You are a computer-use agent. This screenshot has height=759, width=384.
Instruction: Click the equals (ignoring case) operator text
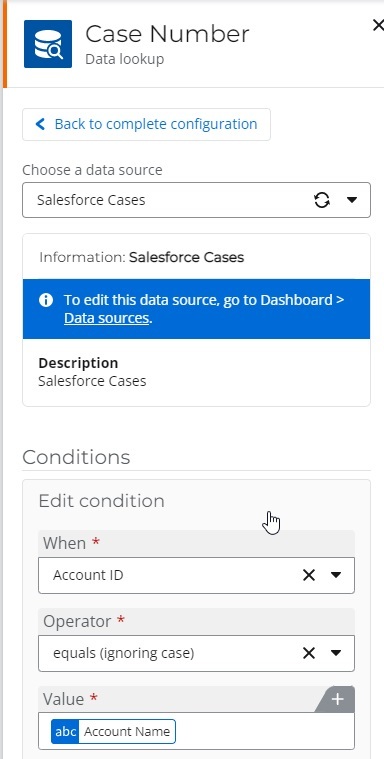[x=123, y=653]
